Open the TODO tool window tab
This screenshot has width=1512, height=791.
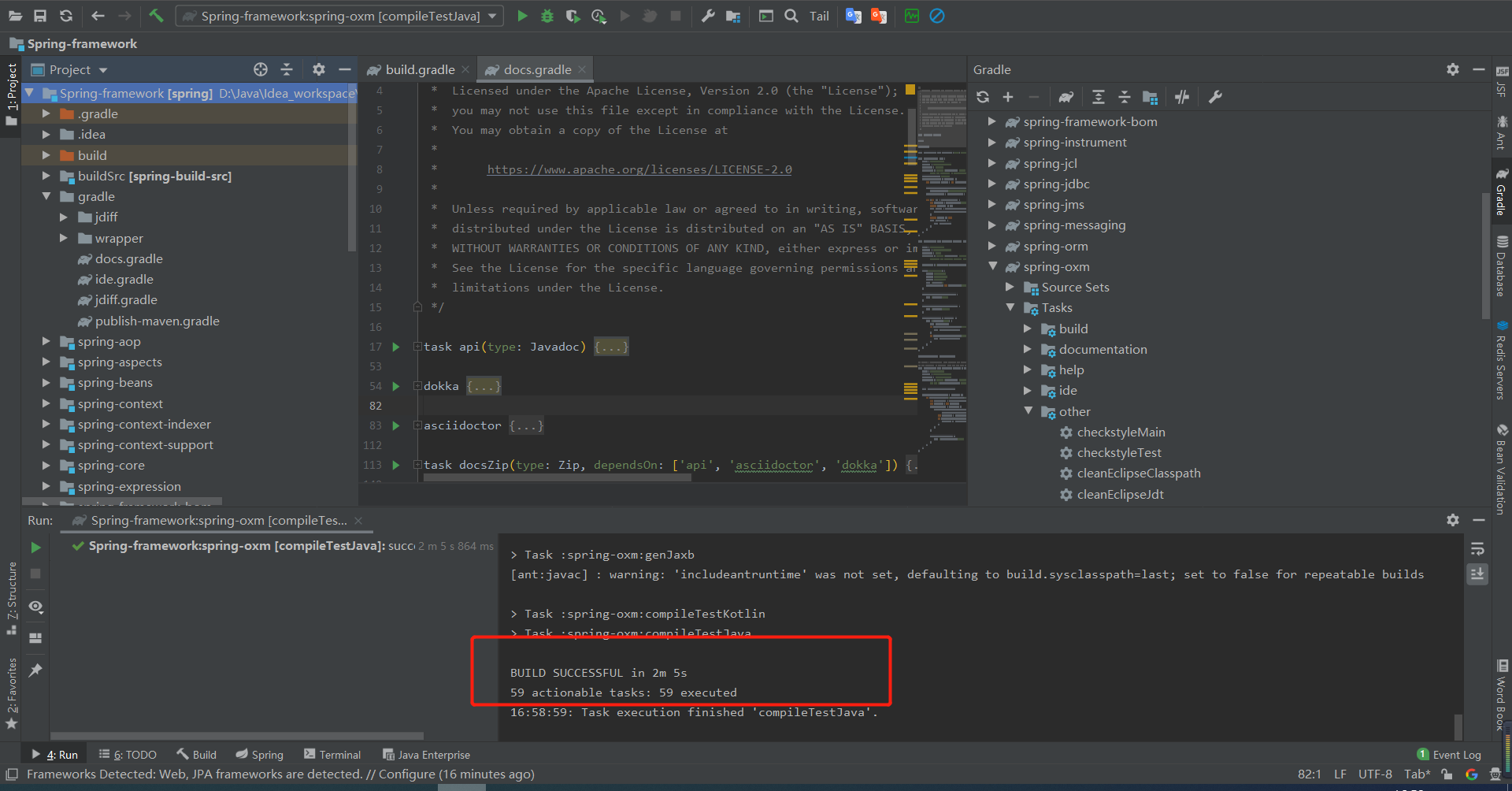point(128,755)
